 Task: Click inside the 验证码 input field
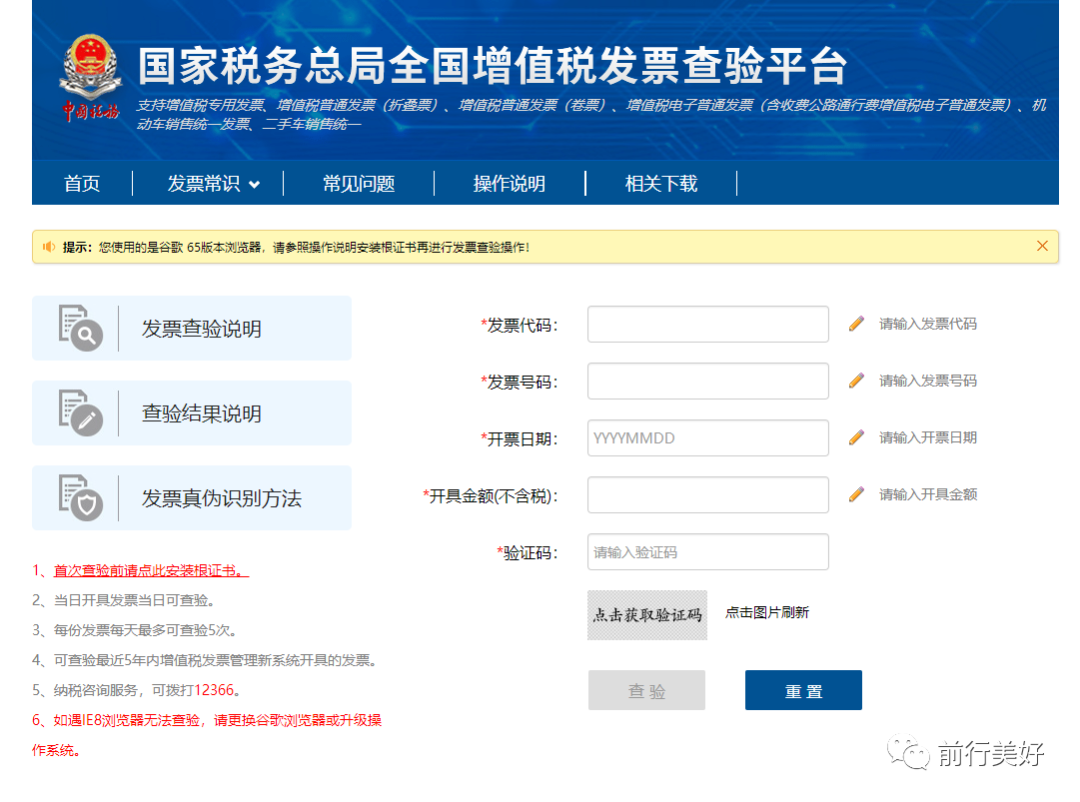(707, 551)
